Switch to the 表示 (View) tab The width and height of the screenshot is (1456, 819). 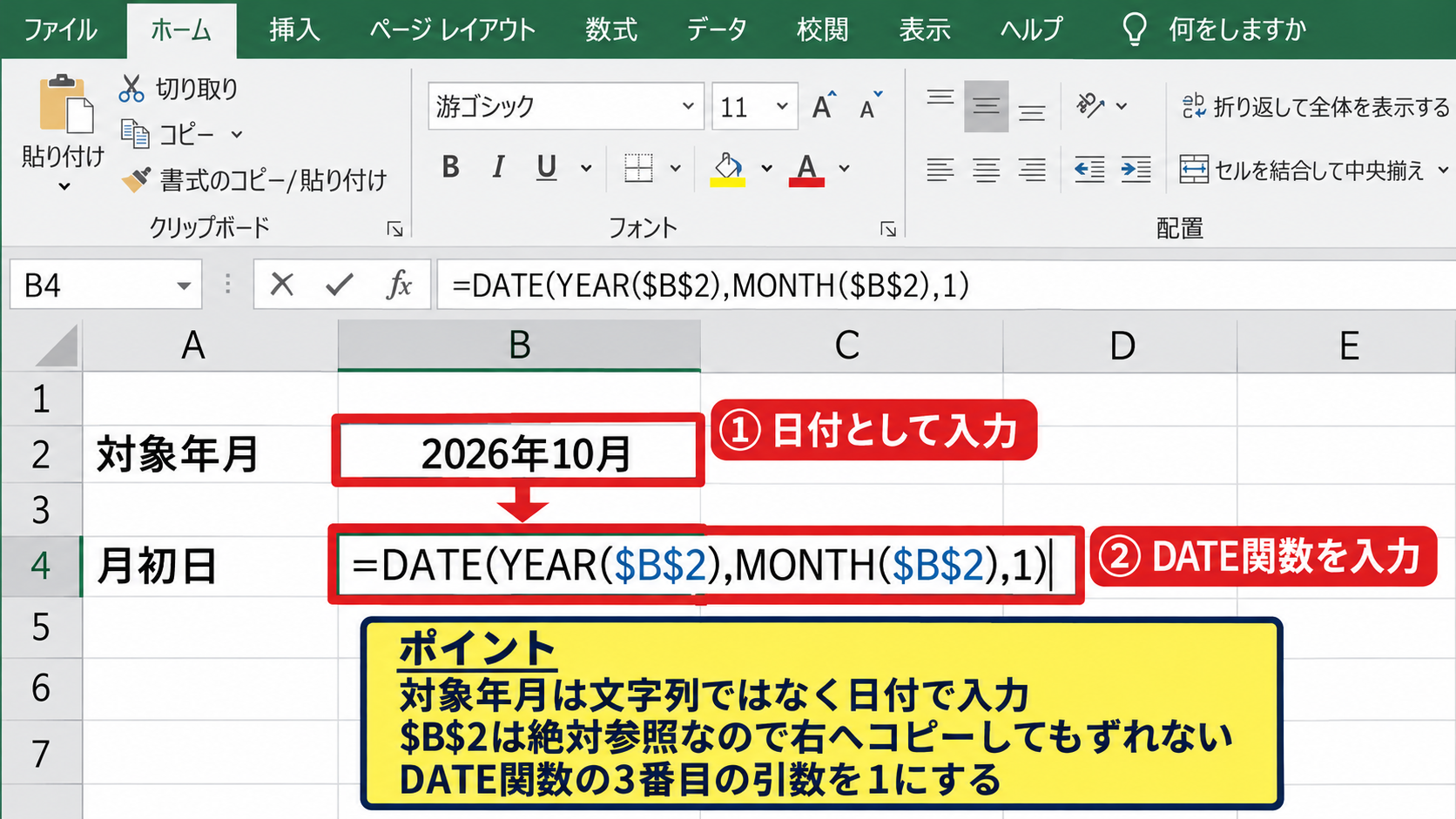(x=925, y=30)
